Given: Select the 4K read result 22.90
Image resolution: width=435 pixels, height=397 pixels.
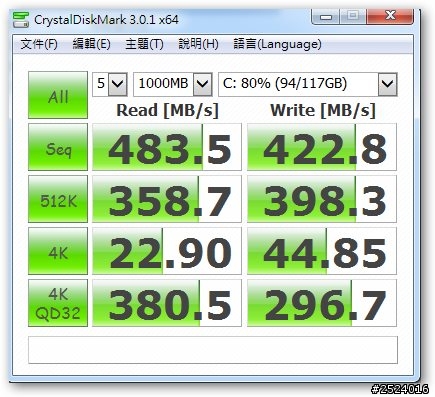Looking at the screenshot, I should point(167,251).
